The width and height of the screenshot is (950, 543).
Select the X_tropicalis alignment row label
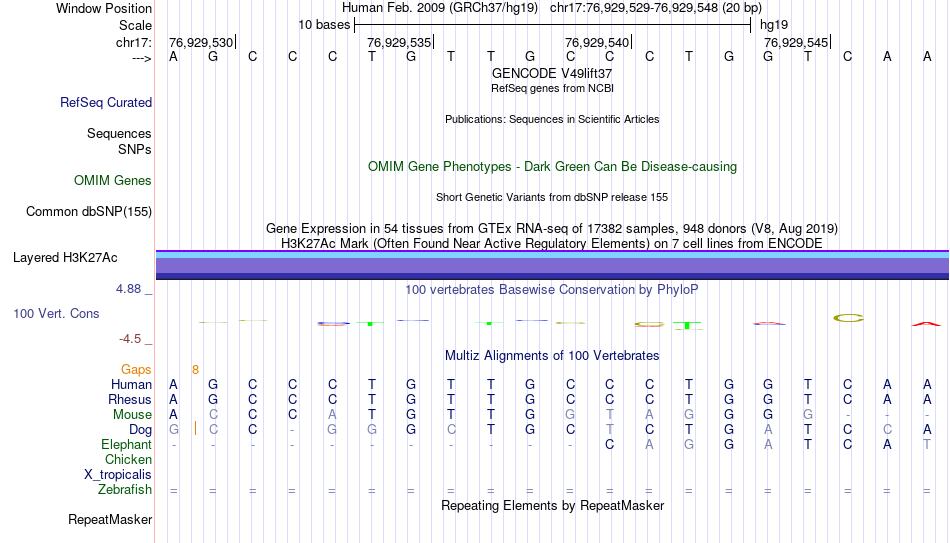(118, 475)
